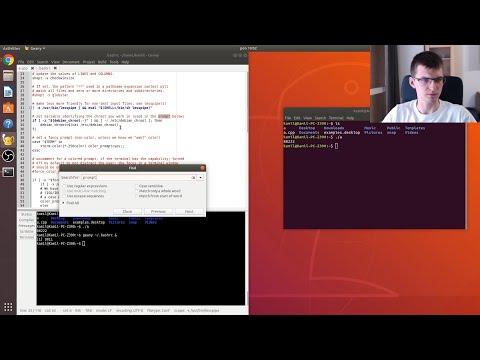480x360 pixels.
Task: Open Ubuntu Software from the dock
Action: [8, 108]
